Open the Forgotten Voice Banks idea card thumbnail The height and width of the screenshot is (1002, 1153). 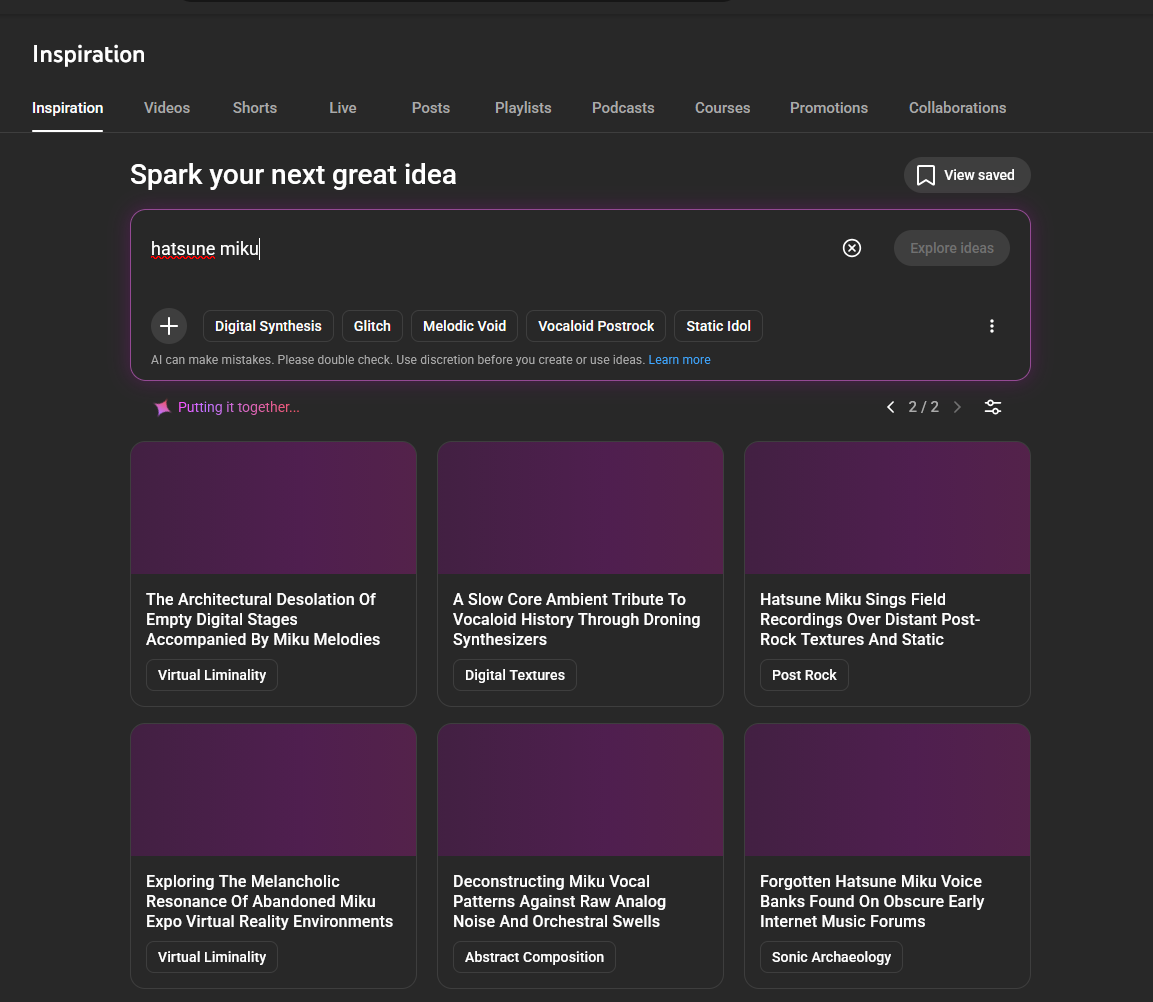[x=888, y=790]
